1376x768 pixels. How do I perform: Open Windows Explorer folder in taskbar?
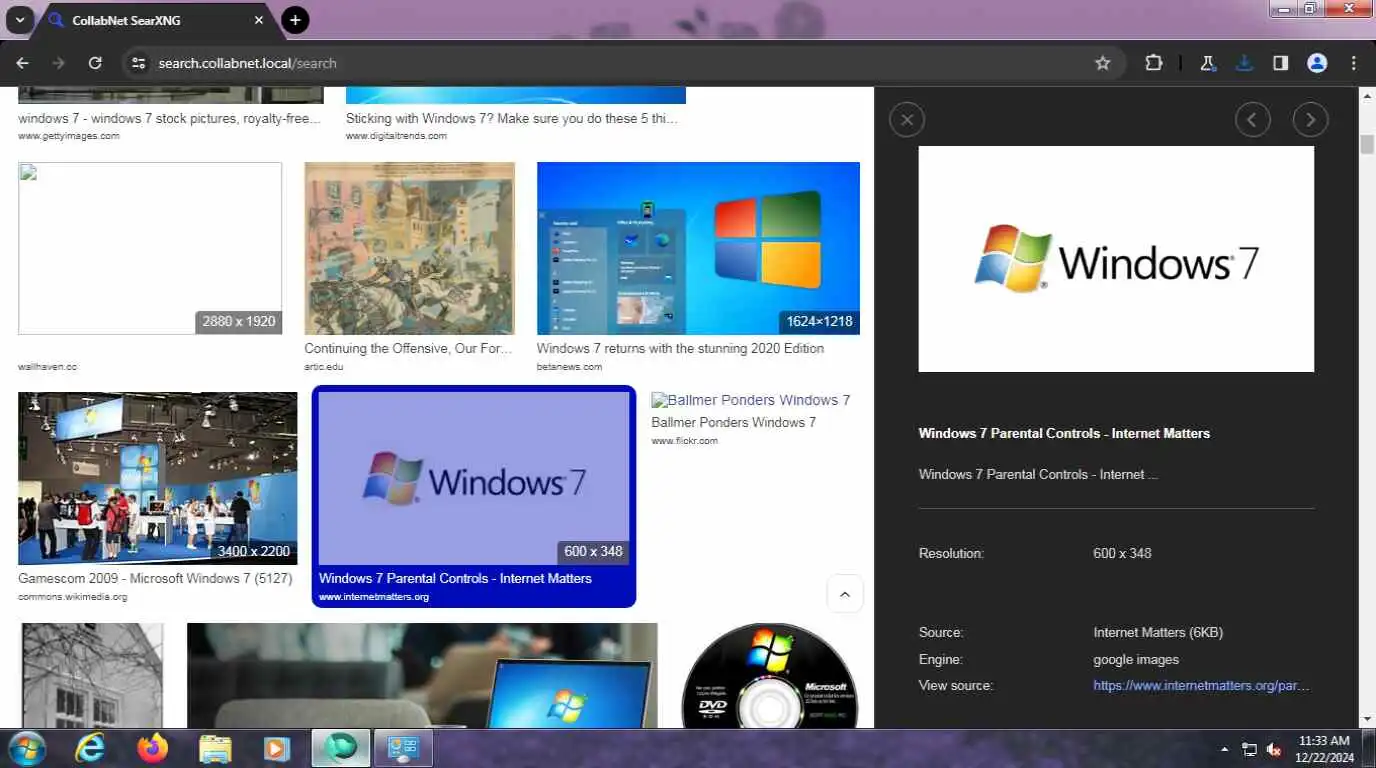pos(215,748)
